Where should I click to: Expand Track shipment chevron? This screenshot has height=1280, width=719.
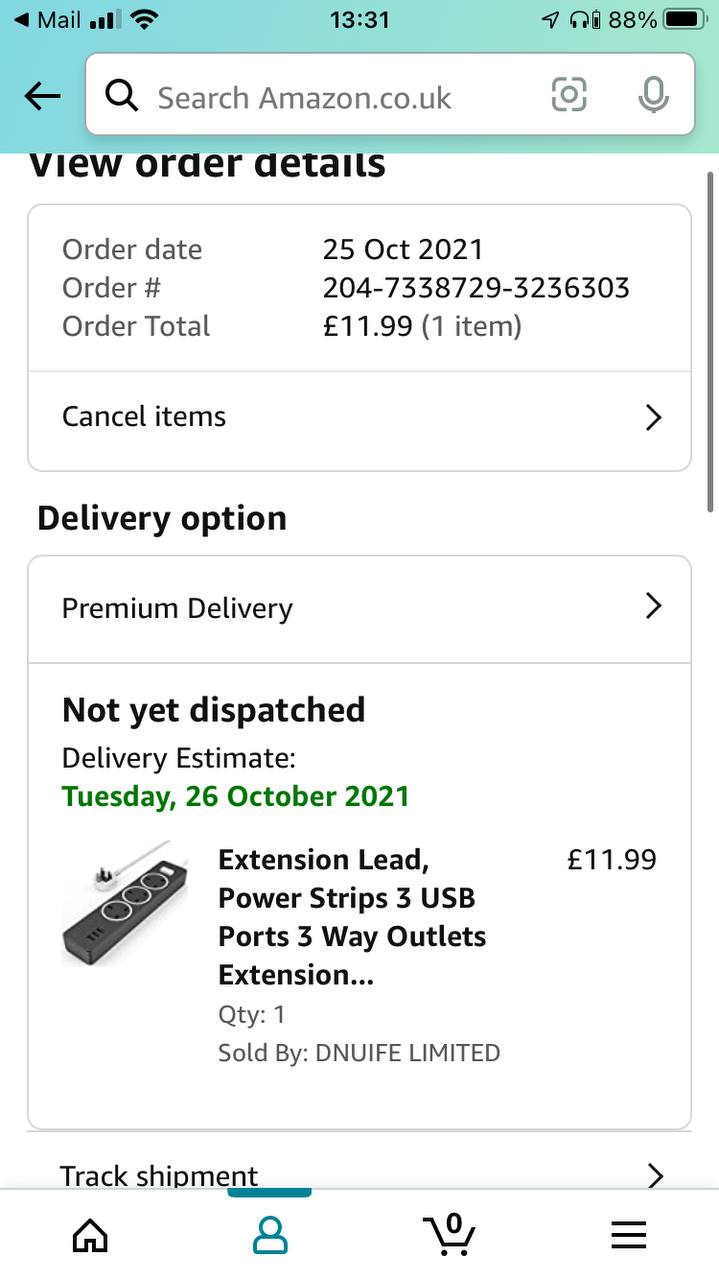tap(655, 1175)
